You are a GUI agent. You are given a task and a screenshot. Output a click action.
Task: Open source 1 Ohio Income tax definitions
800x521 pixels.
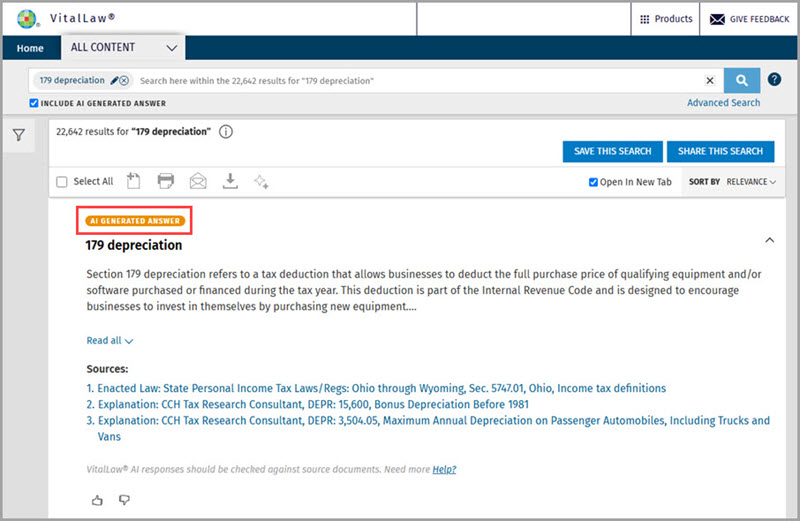click(x=381, y=388)
